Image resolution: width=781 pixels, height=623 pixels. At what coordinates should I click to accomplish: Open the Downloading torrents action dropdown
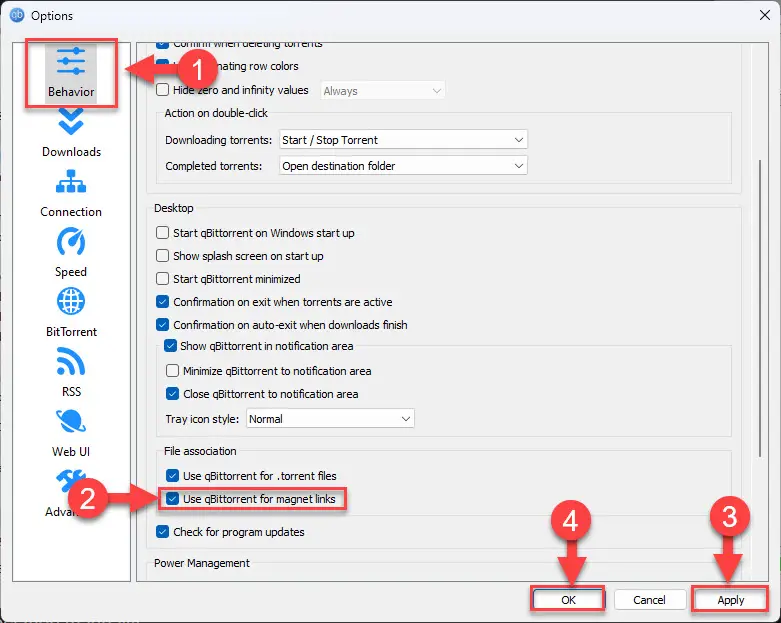pyautogui.click(x=403, y=140)
